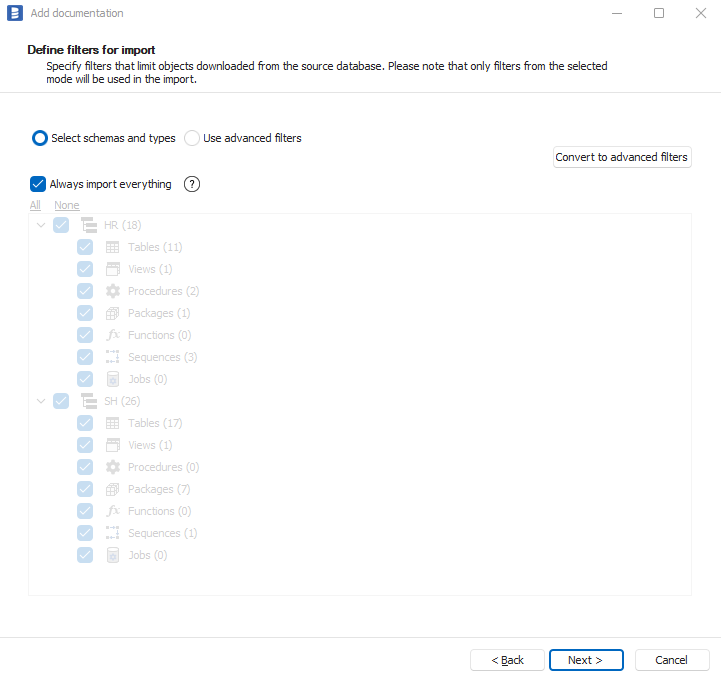Toggle the HR Jobs (0) checkbox
721x679 pixels.
click(x=85, y=379)
